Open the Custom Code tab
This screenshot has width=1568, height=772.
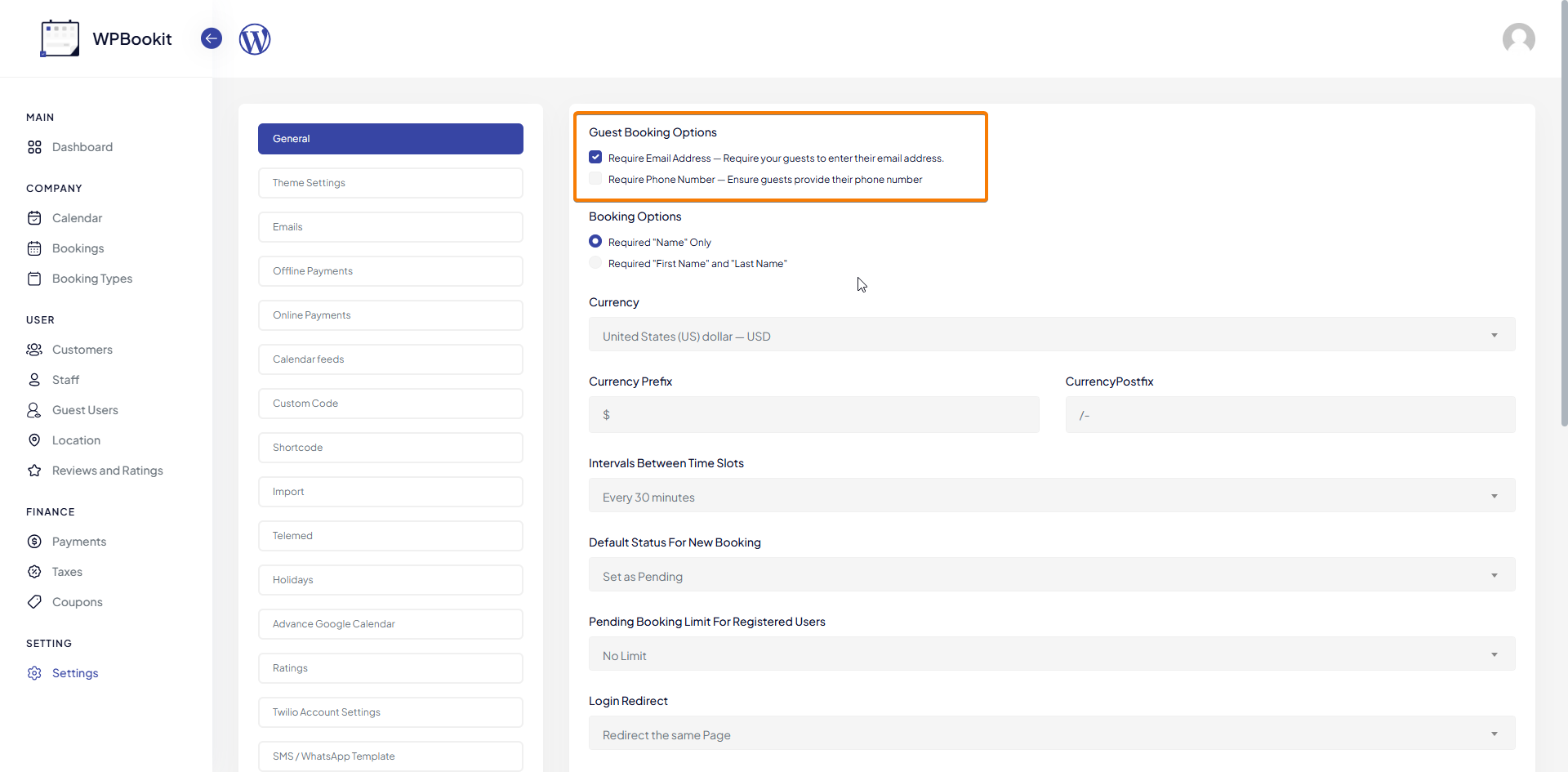coord(390,404)
